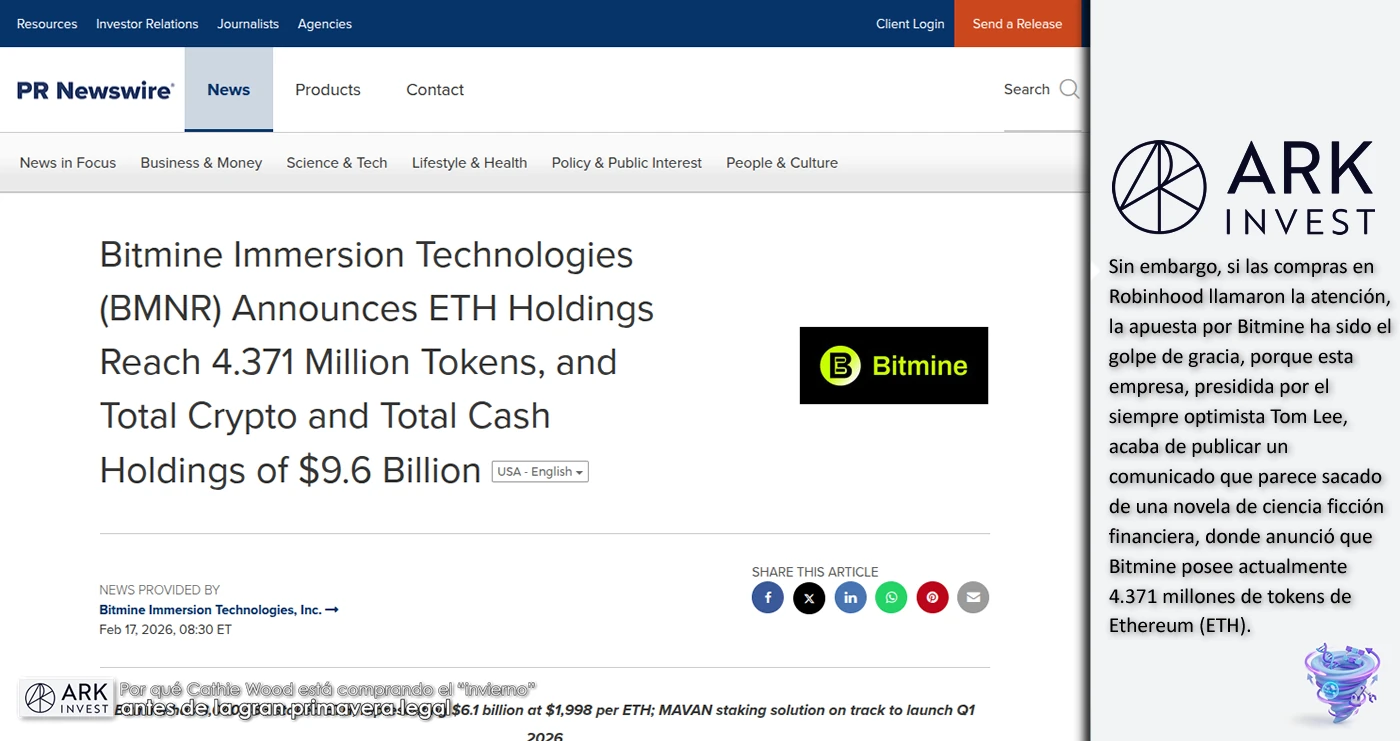
Task: Email article using envelope icon
Action: pos(973,598)
